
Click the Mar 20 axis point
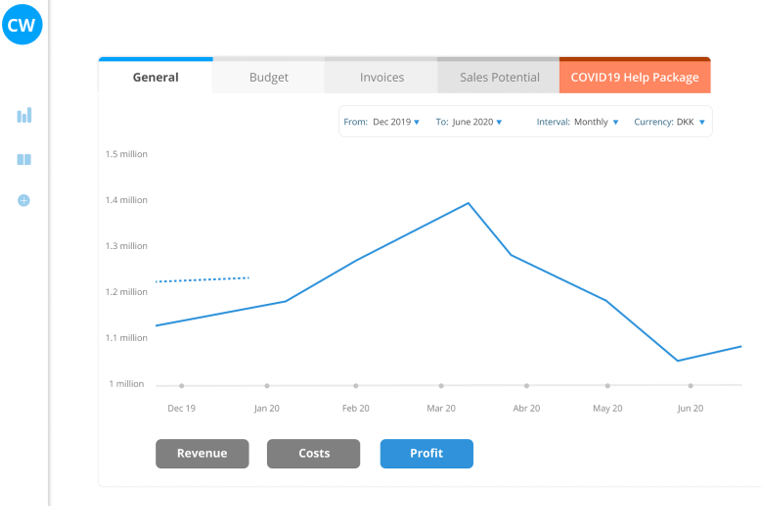441,385
